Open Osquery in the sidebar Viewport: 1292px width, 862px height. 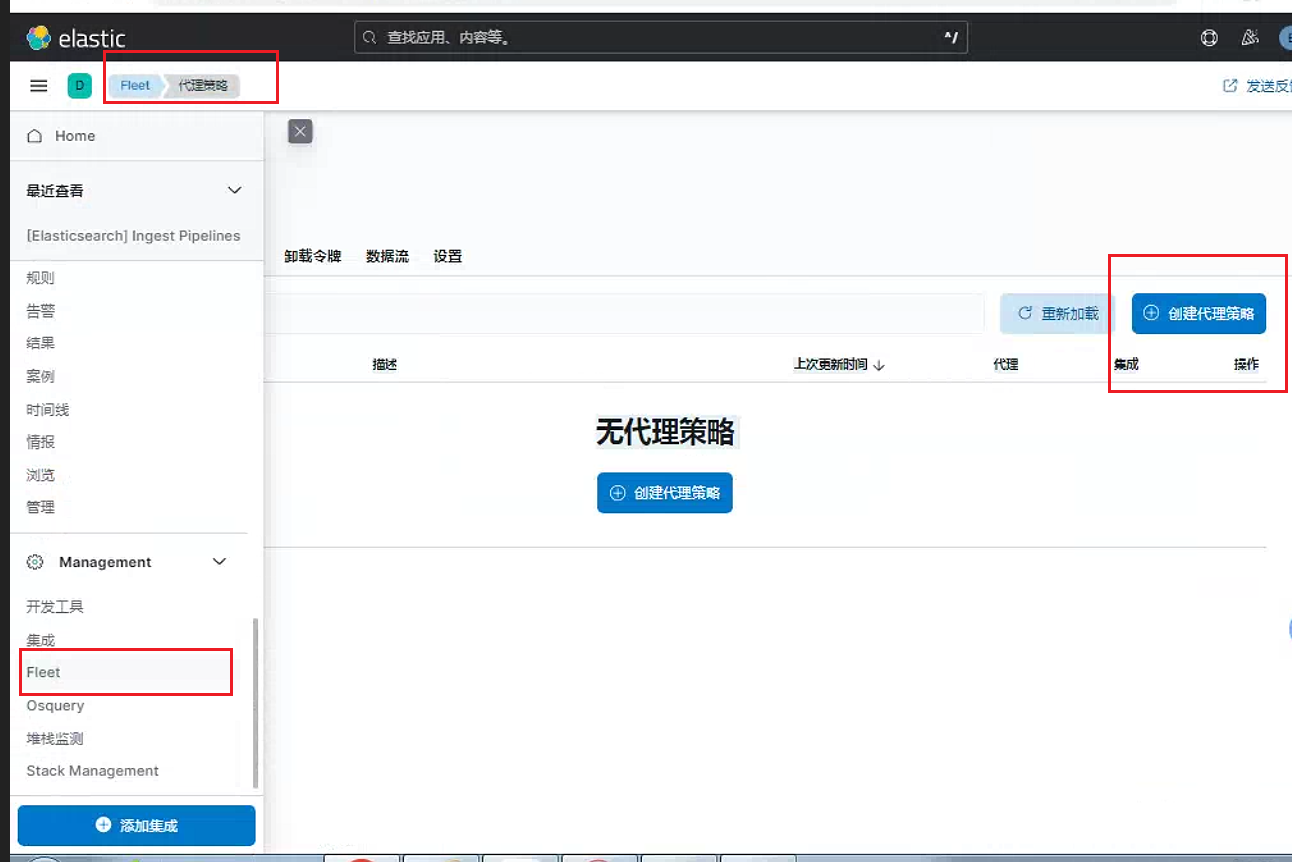click(55, 706)
